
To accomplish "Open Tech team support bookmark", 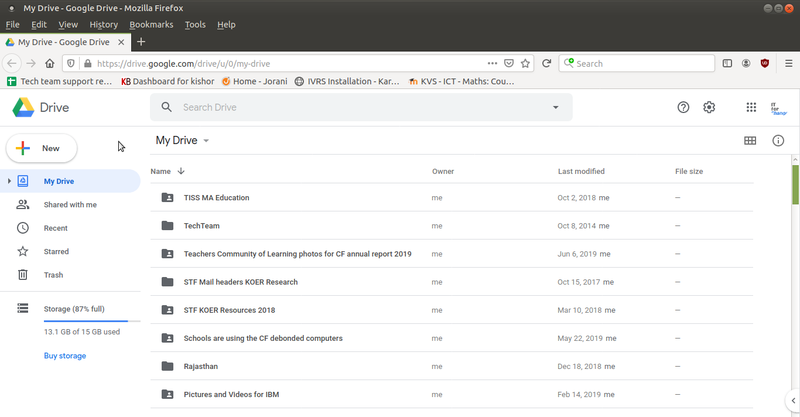I will tap(60, 81).
